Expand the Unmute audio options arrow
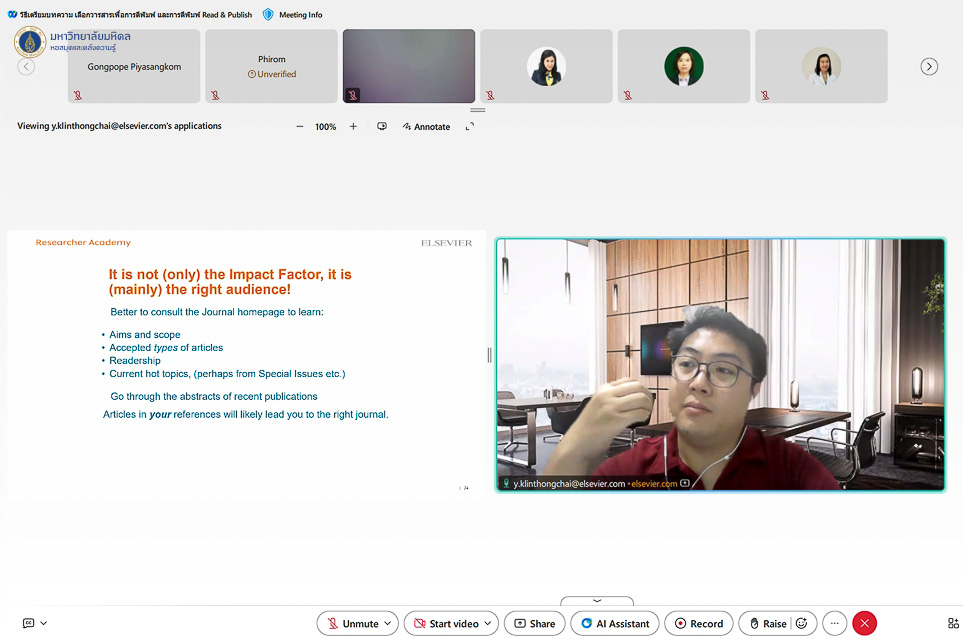 [387, 623]
